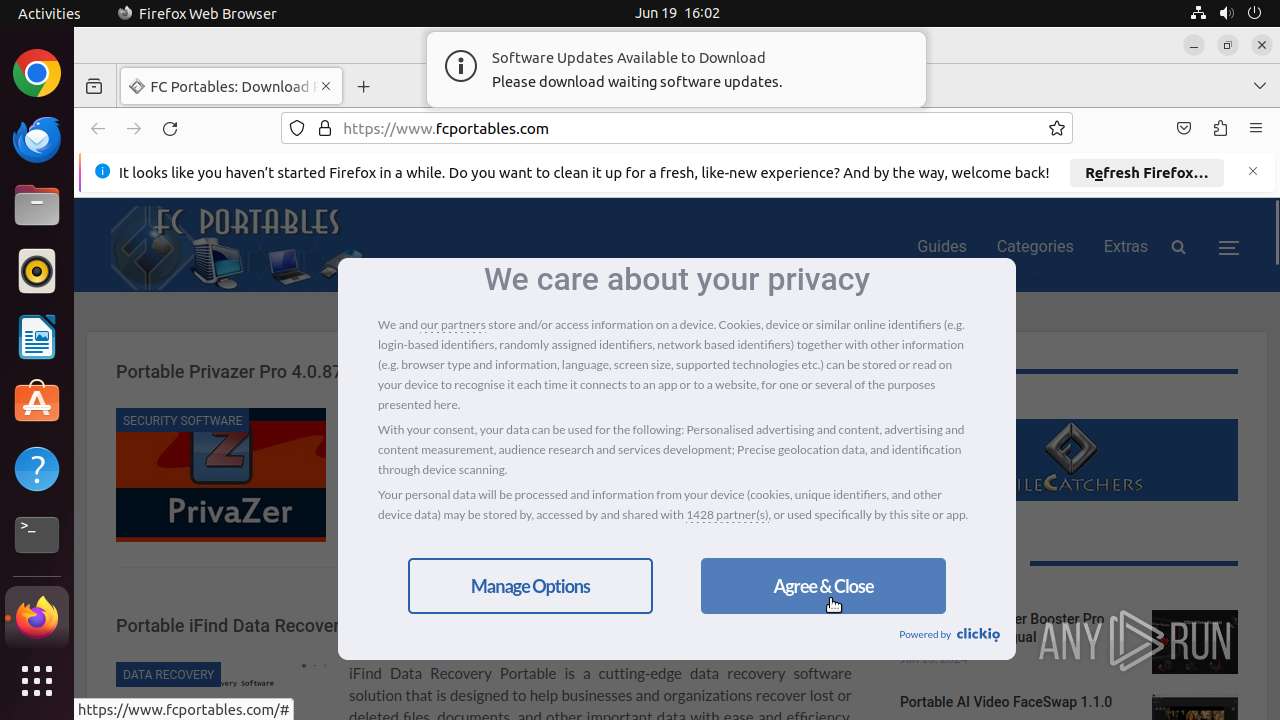Click the Manage Options button

point(530,586)
